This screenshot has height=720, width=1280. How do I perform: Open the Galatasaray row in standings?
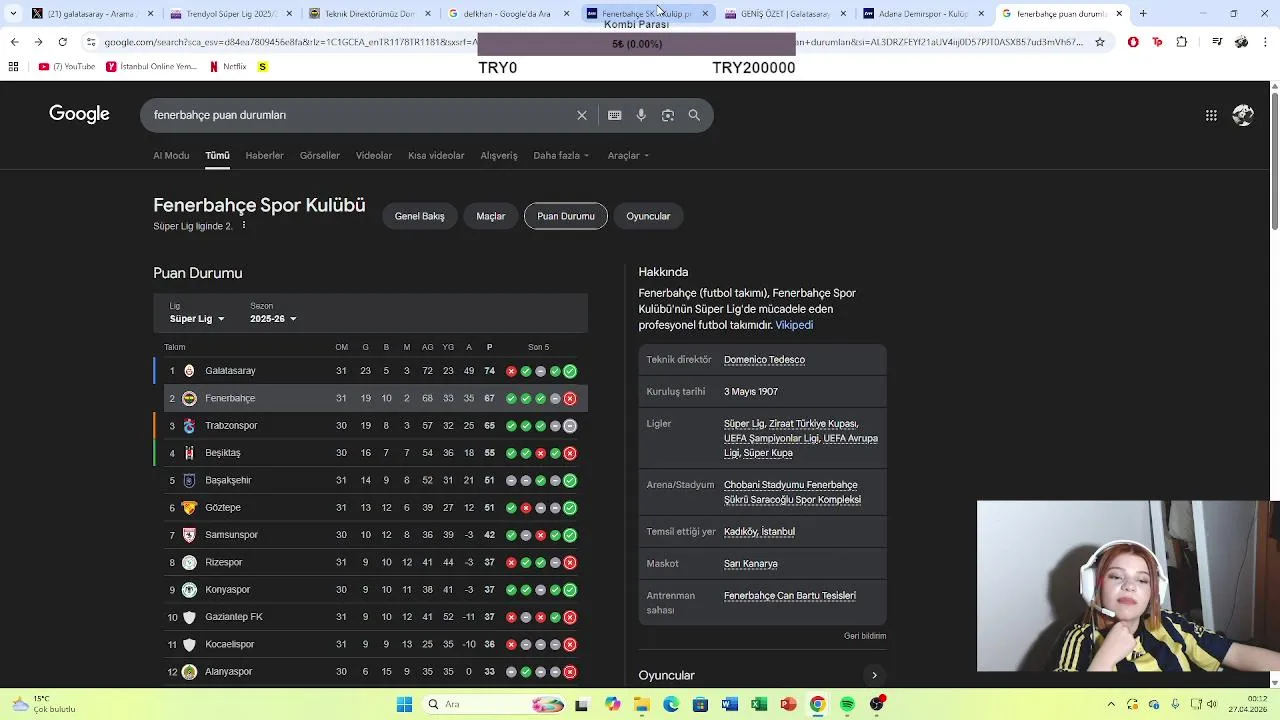click(x=370, y=371)
